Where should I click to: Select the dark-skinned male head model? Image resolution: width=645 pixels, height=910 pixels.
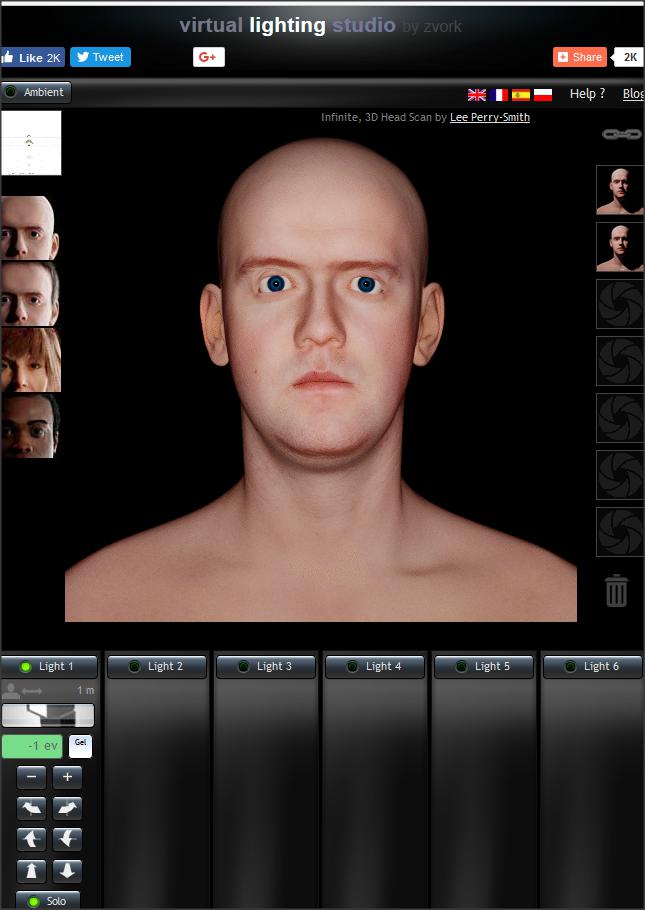(30, 426)
